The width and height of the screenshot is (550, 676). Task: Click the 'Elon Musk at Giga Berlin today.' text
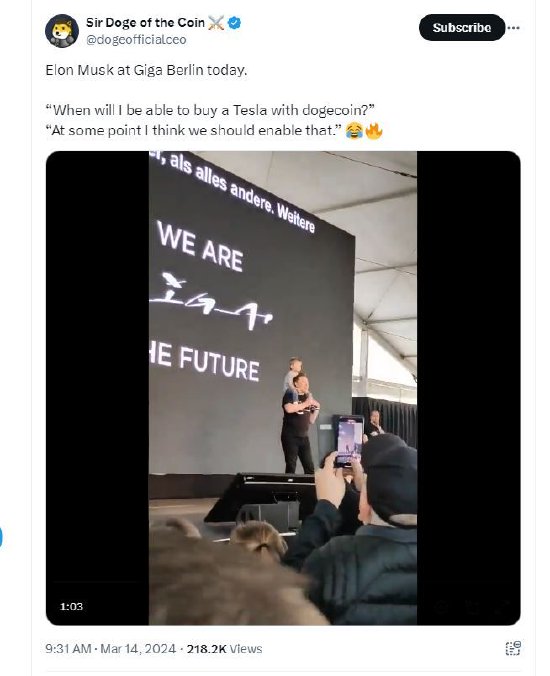tap(147, 70)
